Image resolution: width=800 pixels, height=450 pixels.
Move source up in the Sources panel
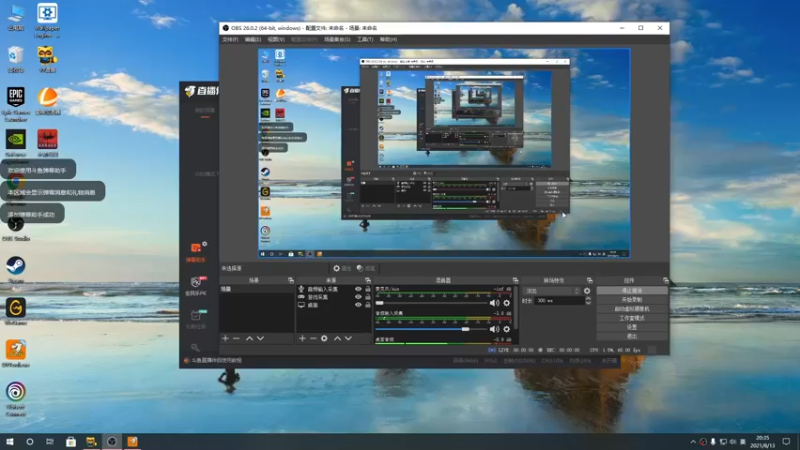[337, 338]
